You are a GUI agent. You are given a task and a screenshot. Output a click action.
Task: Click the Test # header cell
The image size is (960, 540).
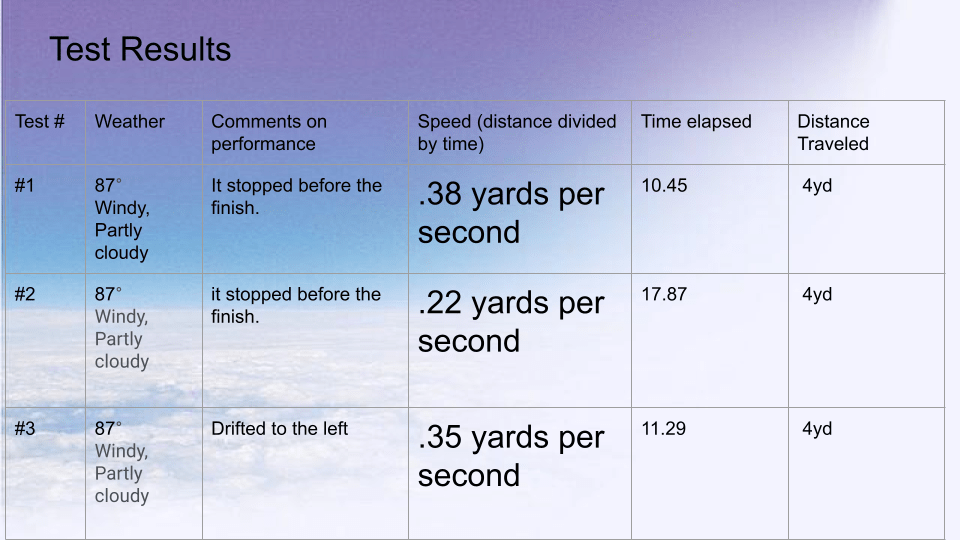[x=45, y=133]
